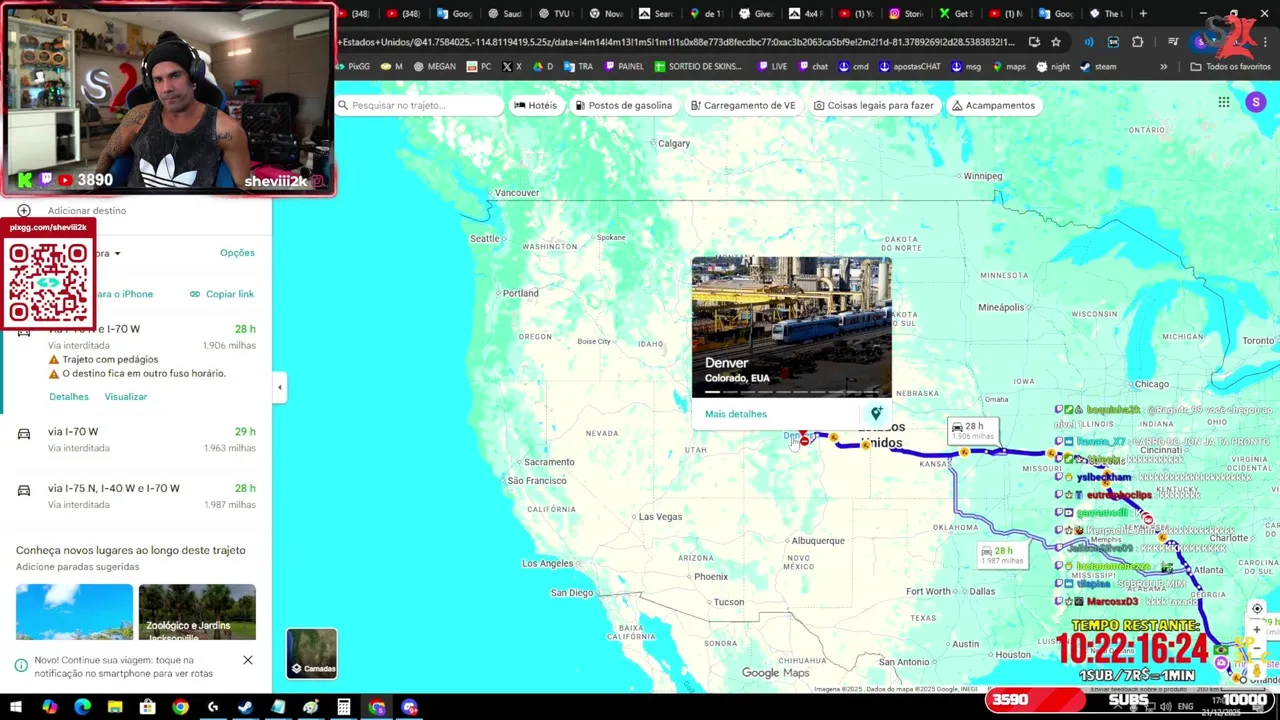Bookmark this page with the star icon
The image size is (1280, 720).
tap(1056, 42)
